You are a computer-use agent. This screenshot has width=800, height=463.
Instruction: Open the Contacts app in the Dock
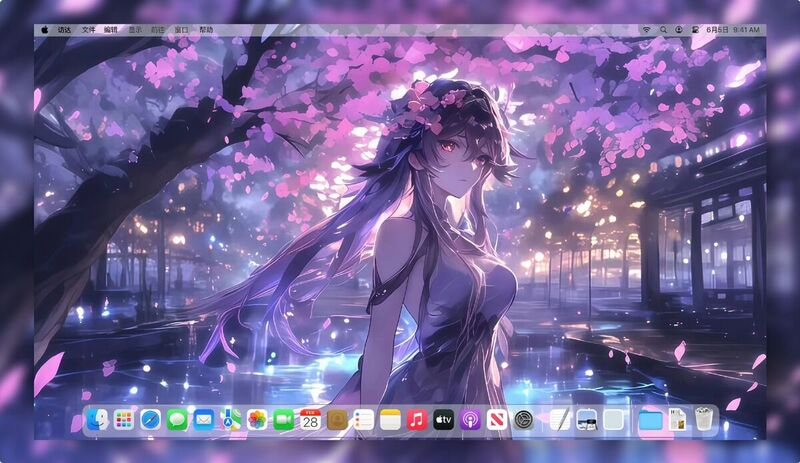(337, 420)
